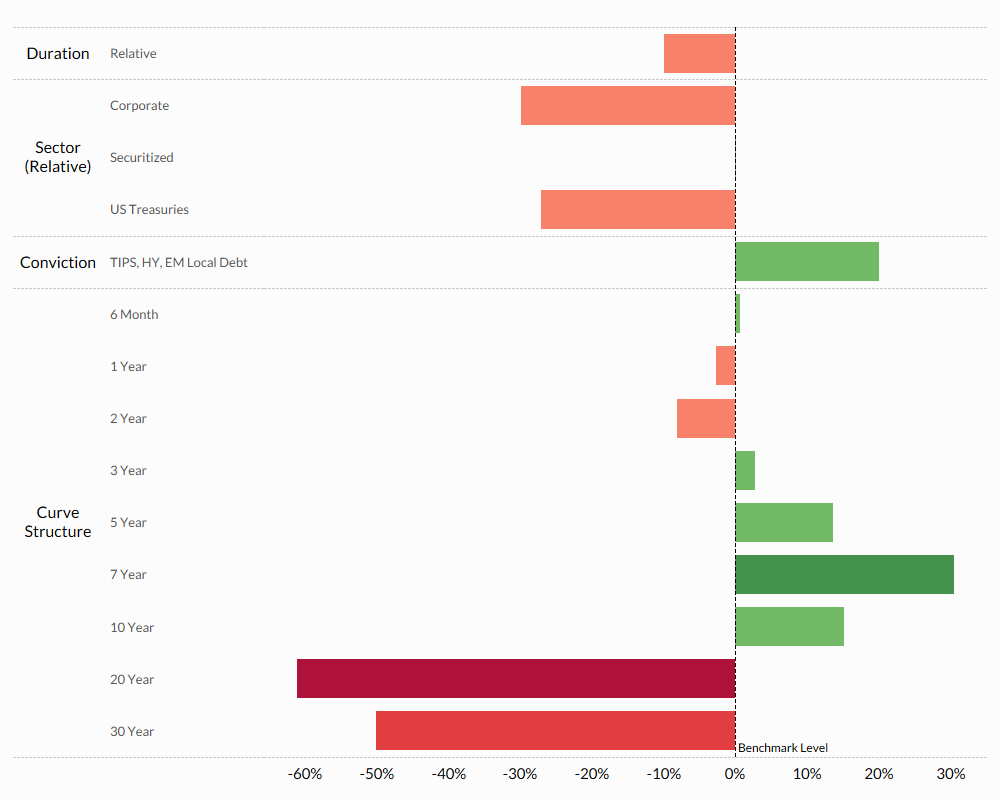The height and width of the screenshot is (800, 1000).
Task: Click the 6 Month row label
Action: [134, 314]
